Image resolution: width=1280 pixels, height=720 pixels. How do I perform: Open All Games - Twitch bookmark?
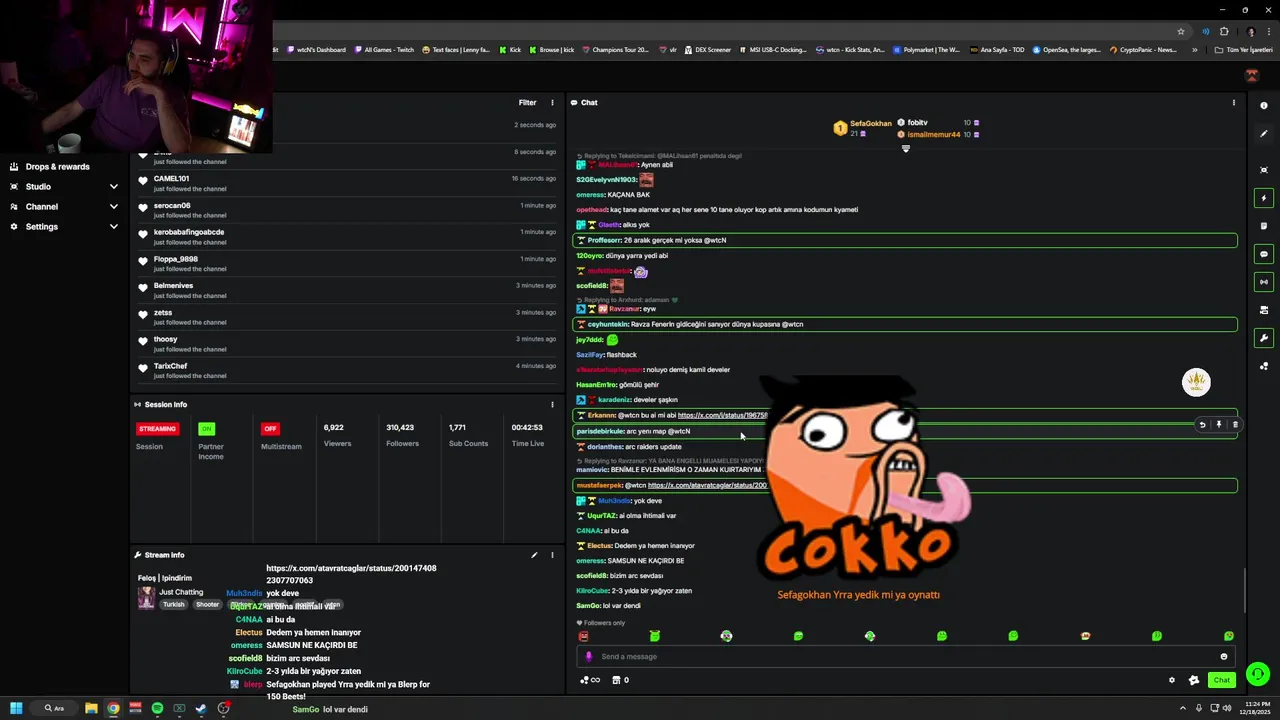384,49
